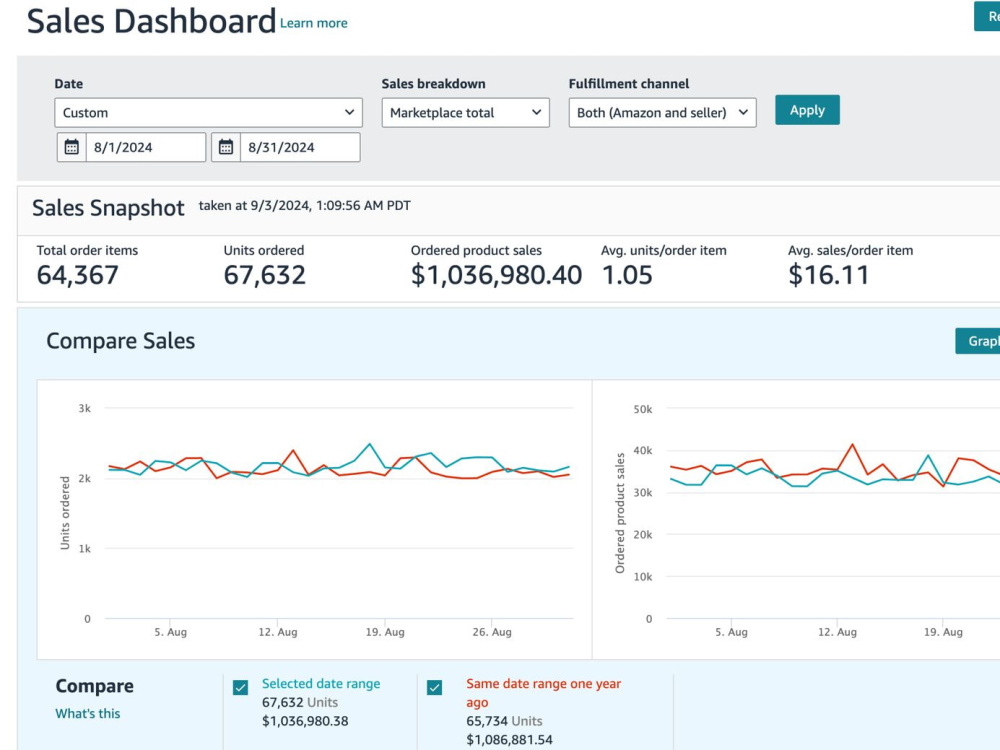Screen dimensions: 1000x750
Task: Expand the Fulfillment channel dropdown
Action: 663,112
